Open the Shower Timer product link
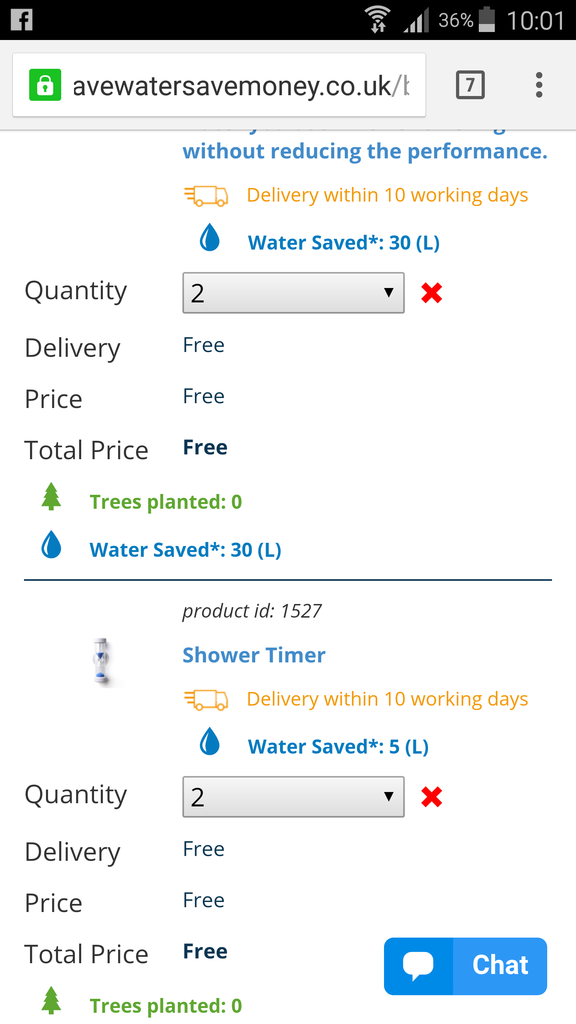 pyautogui.click(x=254, y=655)
